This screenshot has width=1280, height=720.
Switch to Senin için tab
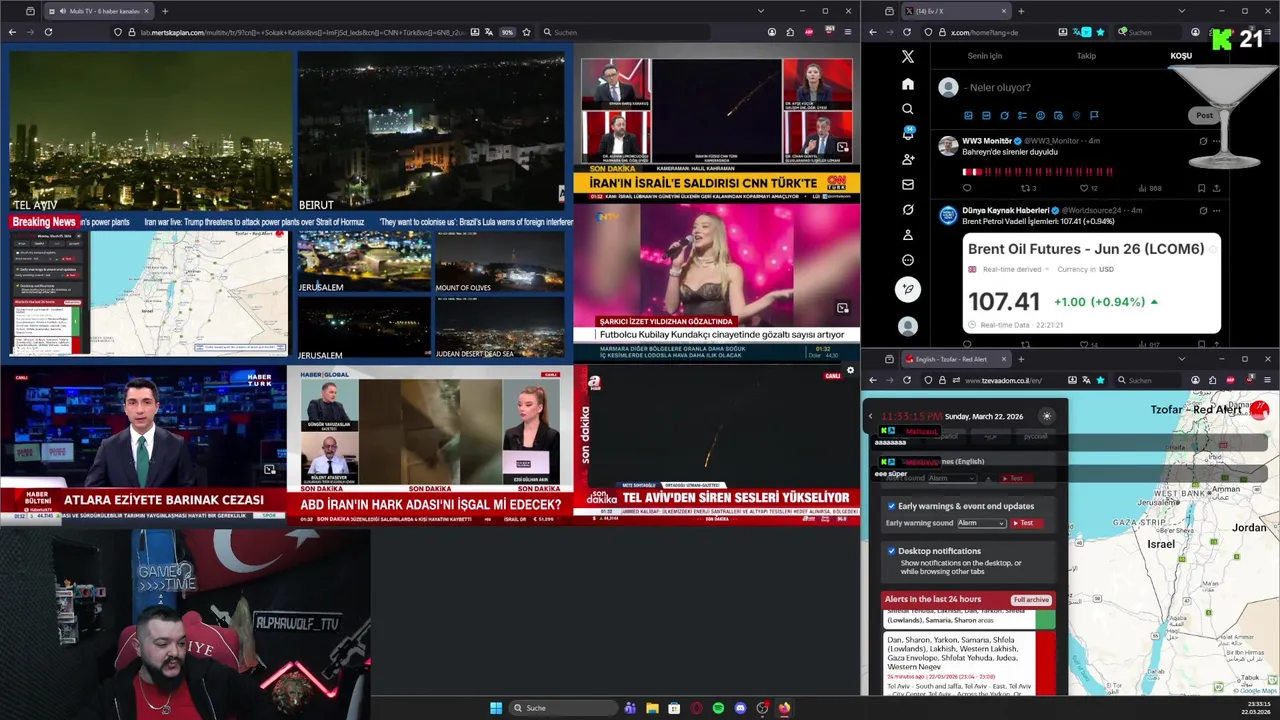tap(985, 56)
